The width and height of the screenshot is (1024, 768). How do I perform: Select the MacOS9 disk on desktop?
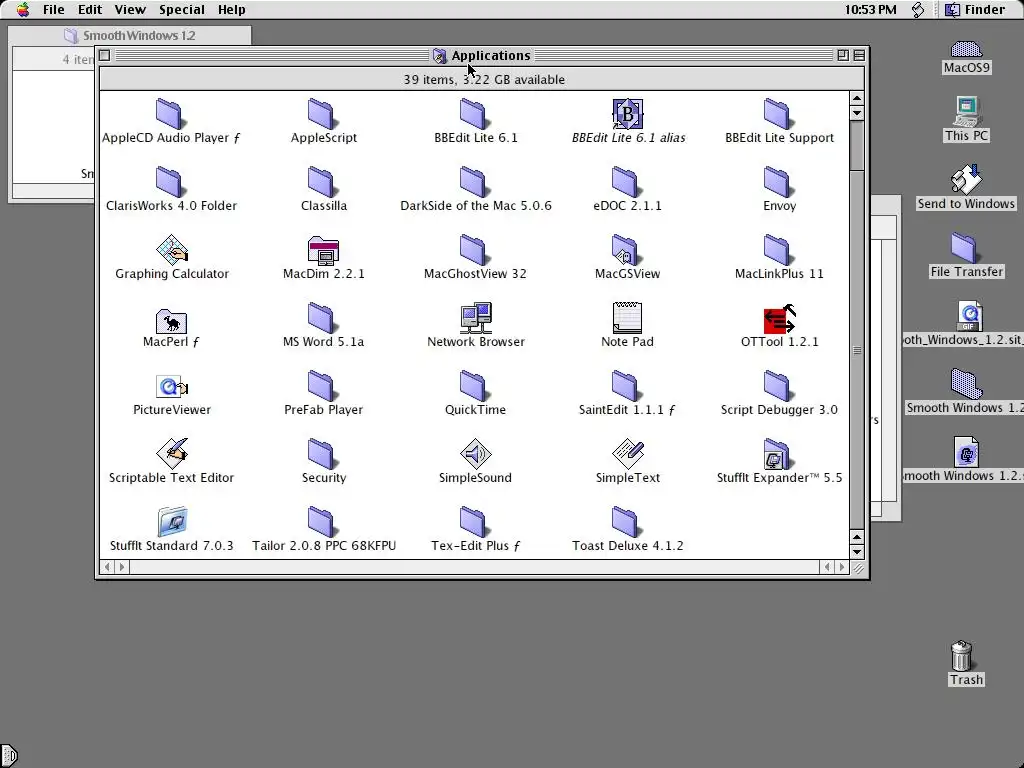coord(966,50)
